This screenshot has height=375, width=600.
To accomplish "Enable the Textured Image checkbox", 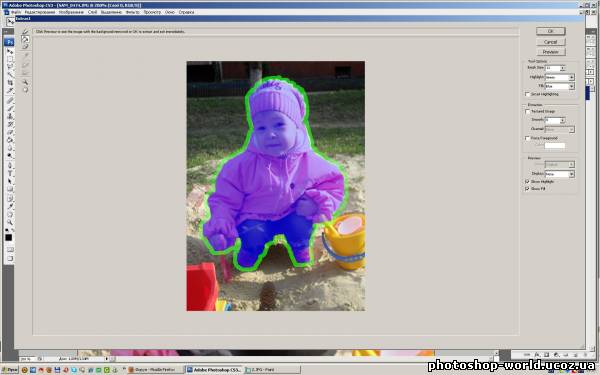I will (x=527, y=111).
